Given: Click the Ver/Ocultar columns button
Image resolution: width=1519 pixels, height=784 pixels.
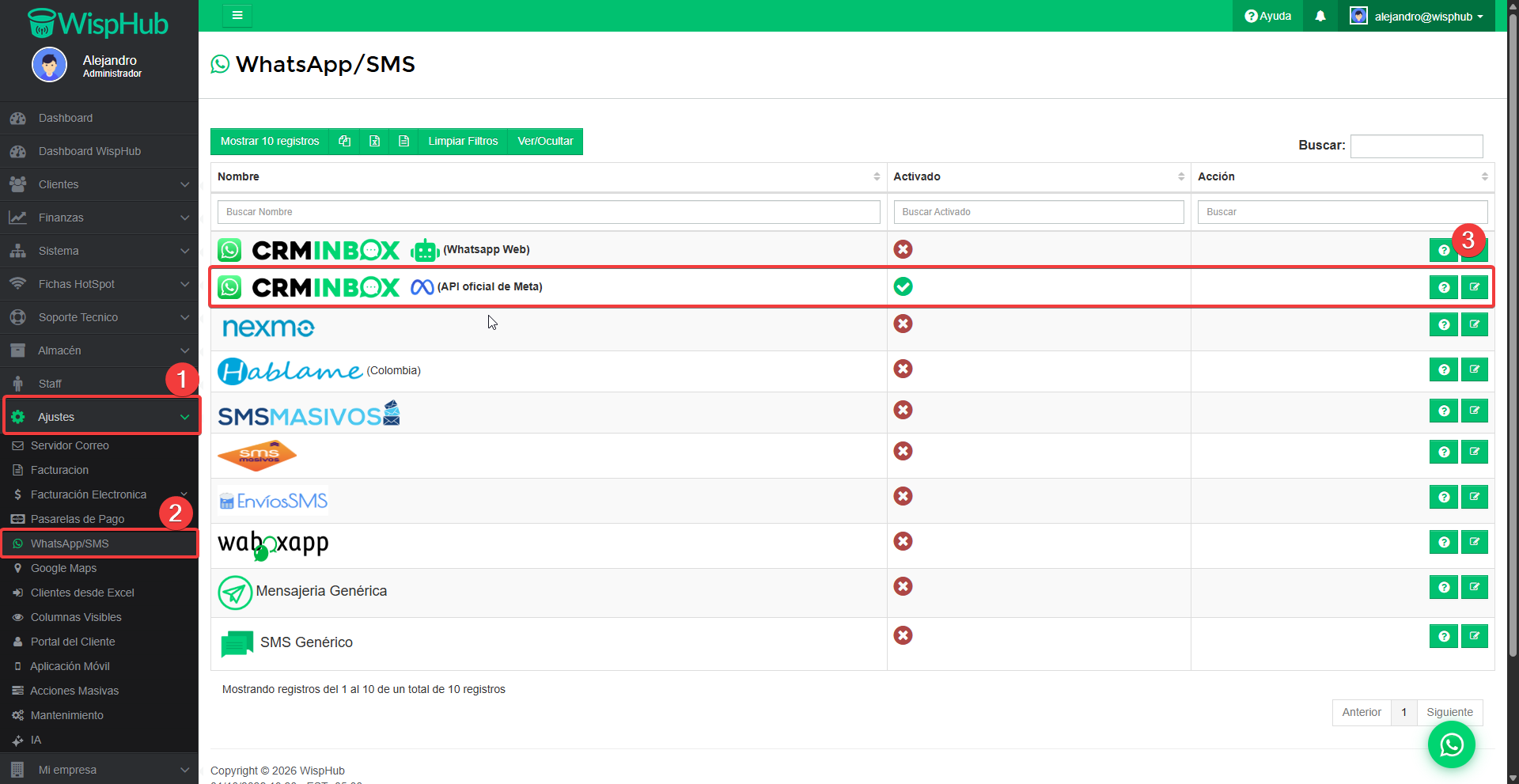Looking at the screenshot, I should (545, 141).
